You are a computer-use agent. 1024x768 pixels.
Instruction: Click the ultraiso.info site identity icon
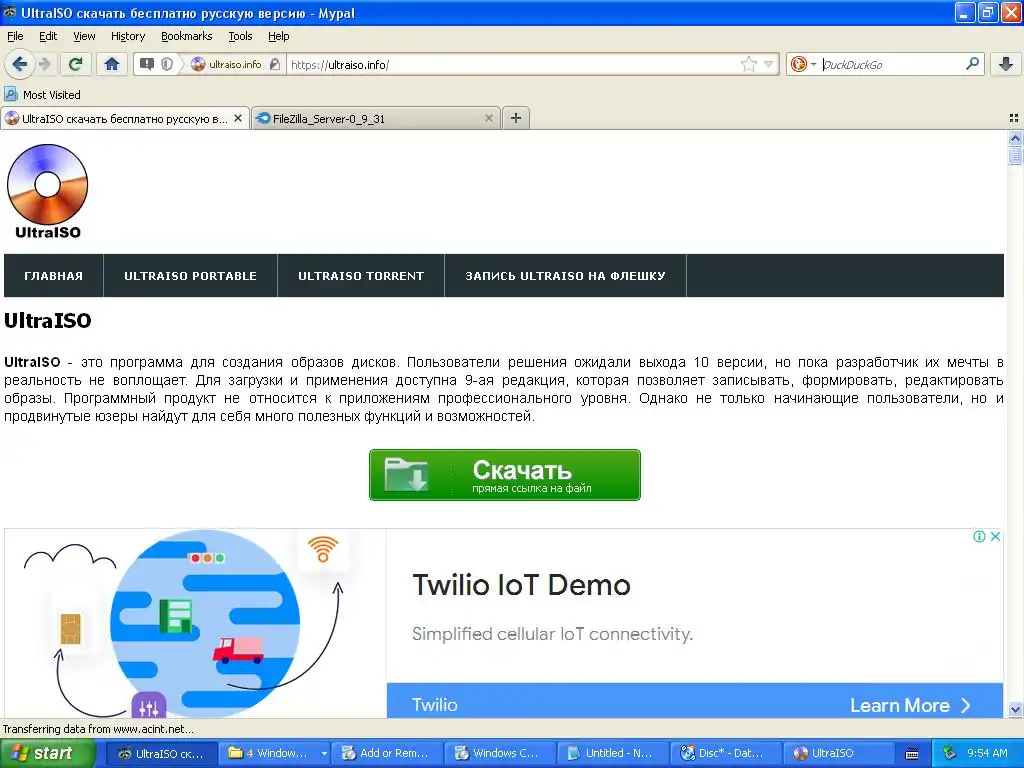[x=227, y=64]
